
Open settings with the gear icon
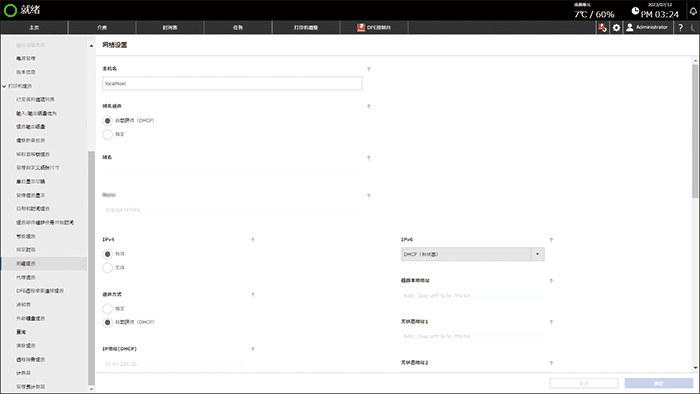pos(616,28)
